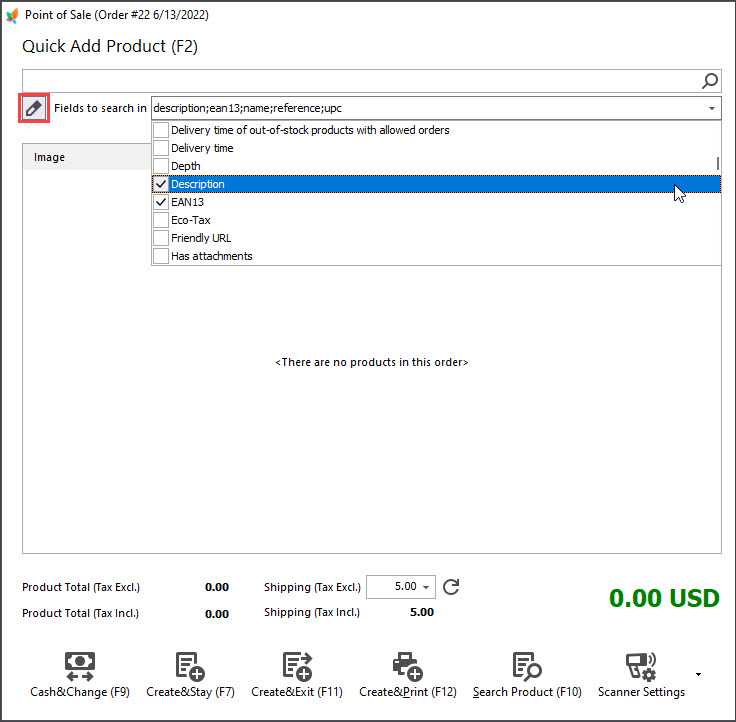Expand more toolbar options arrow
736x722 pixels.
click(x=698, y=675)
